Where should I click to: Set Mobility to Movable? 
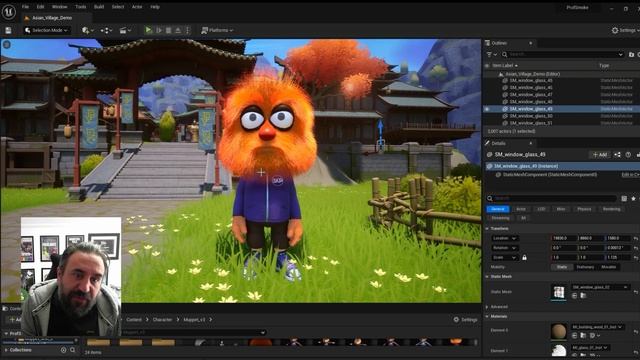(609, 267)
